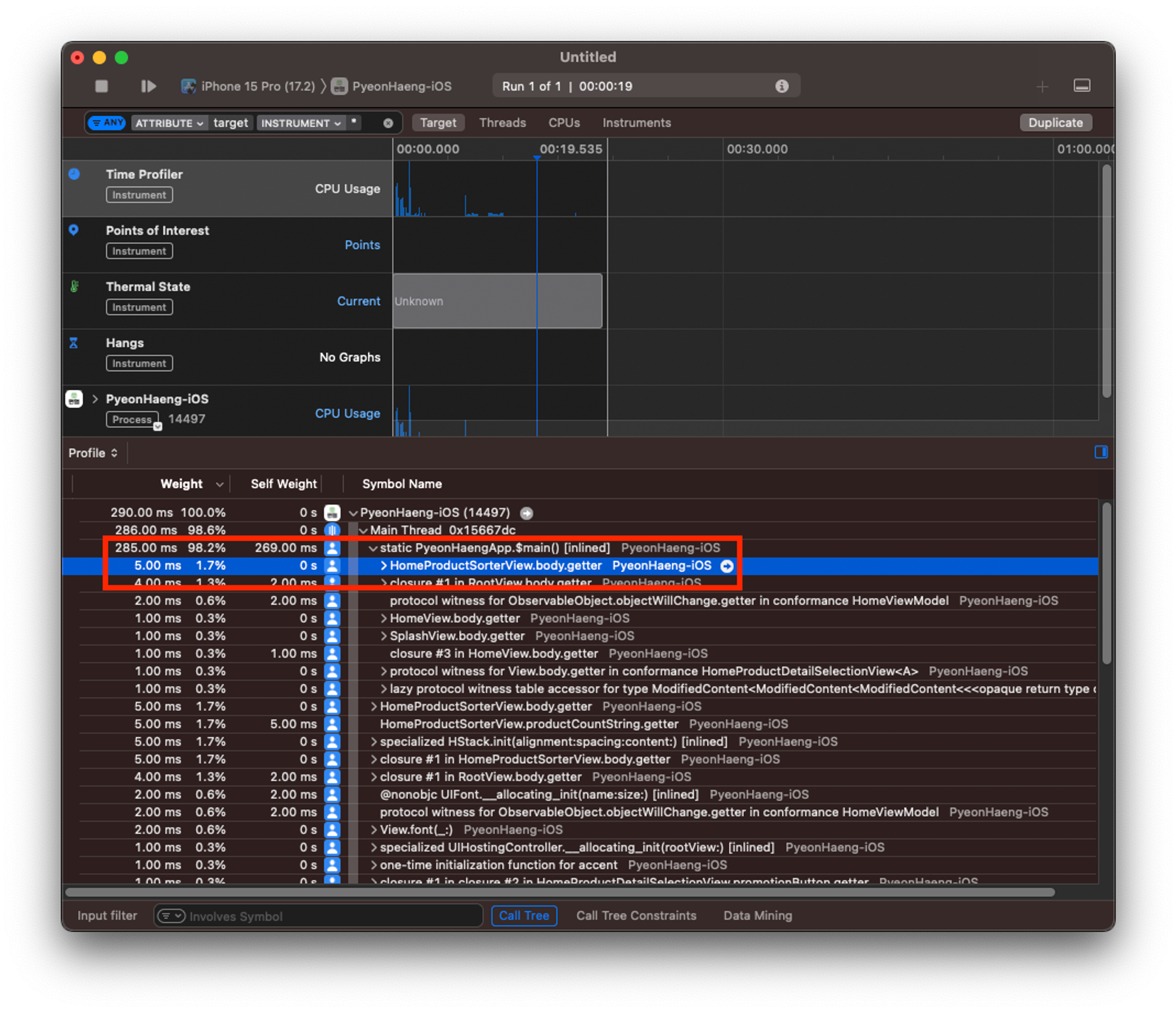Clear the track filter with x icon

coord(388,123)
